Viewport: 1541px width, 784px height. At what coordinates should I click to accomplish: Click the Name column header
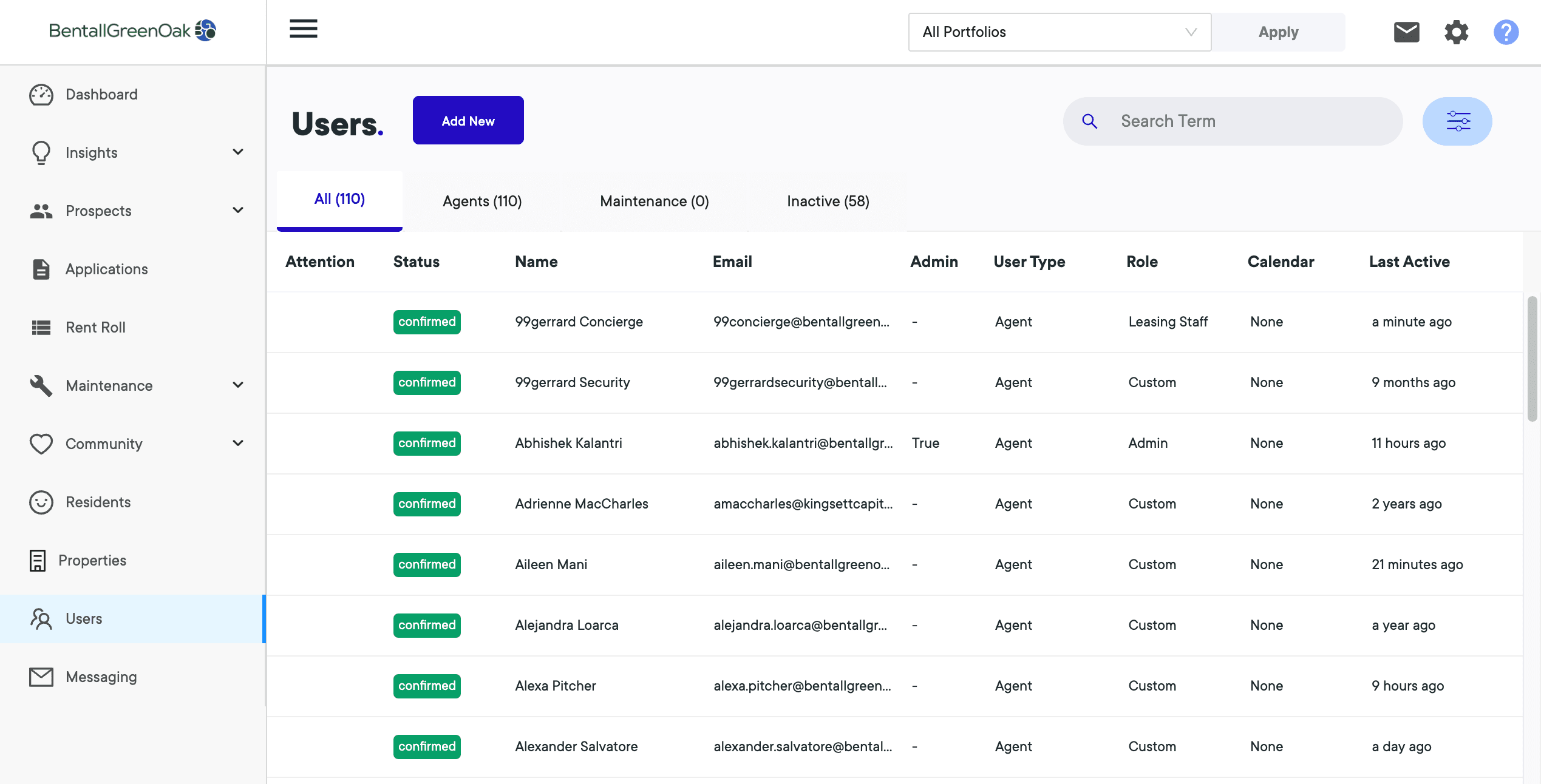536,262
